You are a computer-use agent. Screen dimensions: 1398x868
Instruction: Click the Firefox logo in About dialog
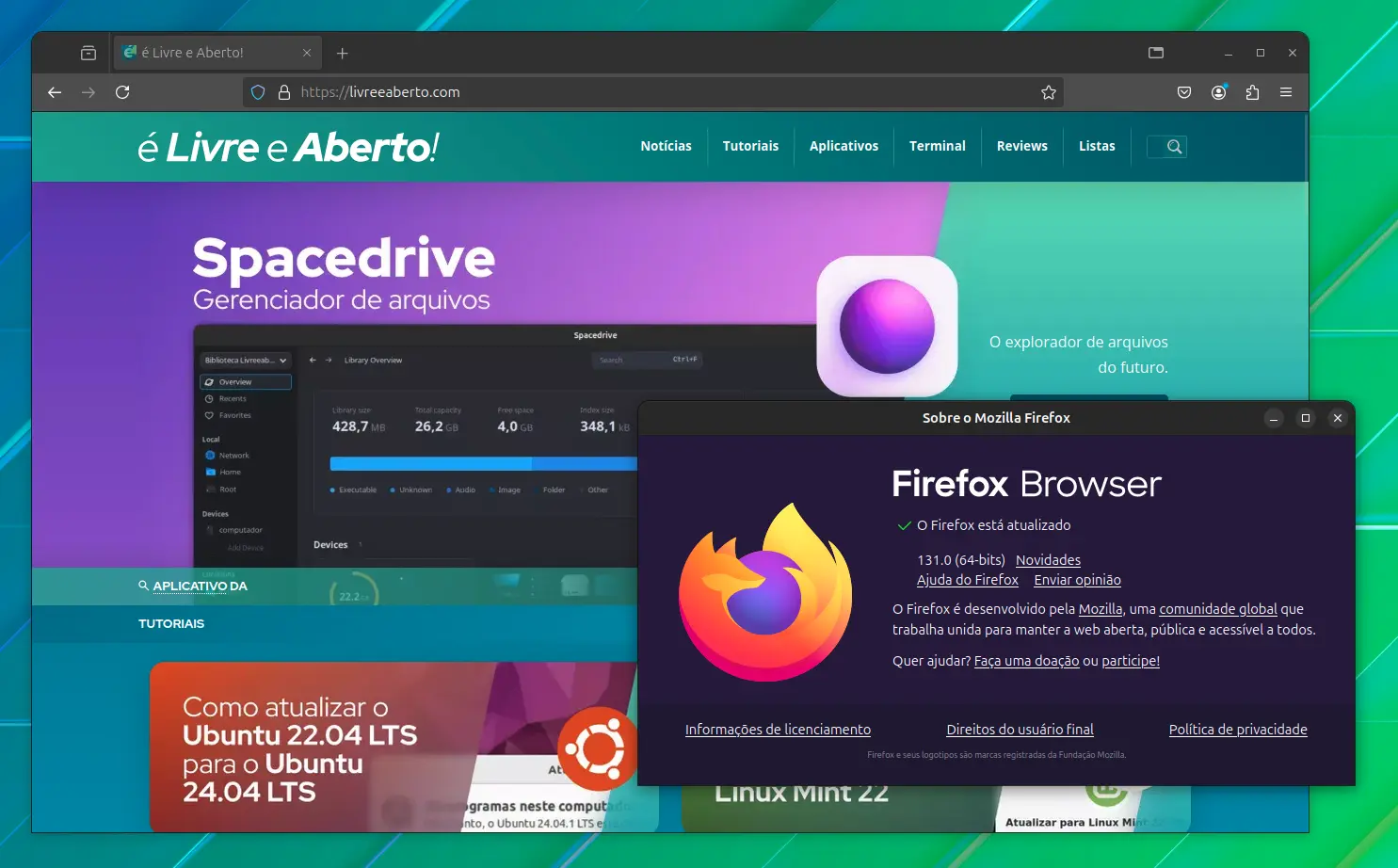pyautogui.click(x=765, y=592)
